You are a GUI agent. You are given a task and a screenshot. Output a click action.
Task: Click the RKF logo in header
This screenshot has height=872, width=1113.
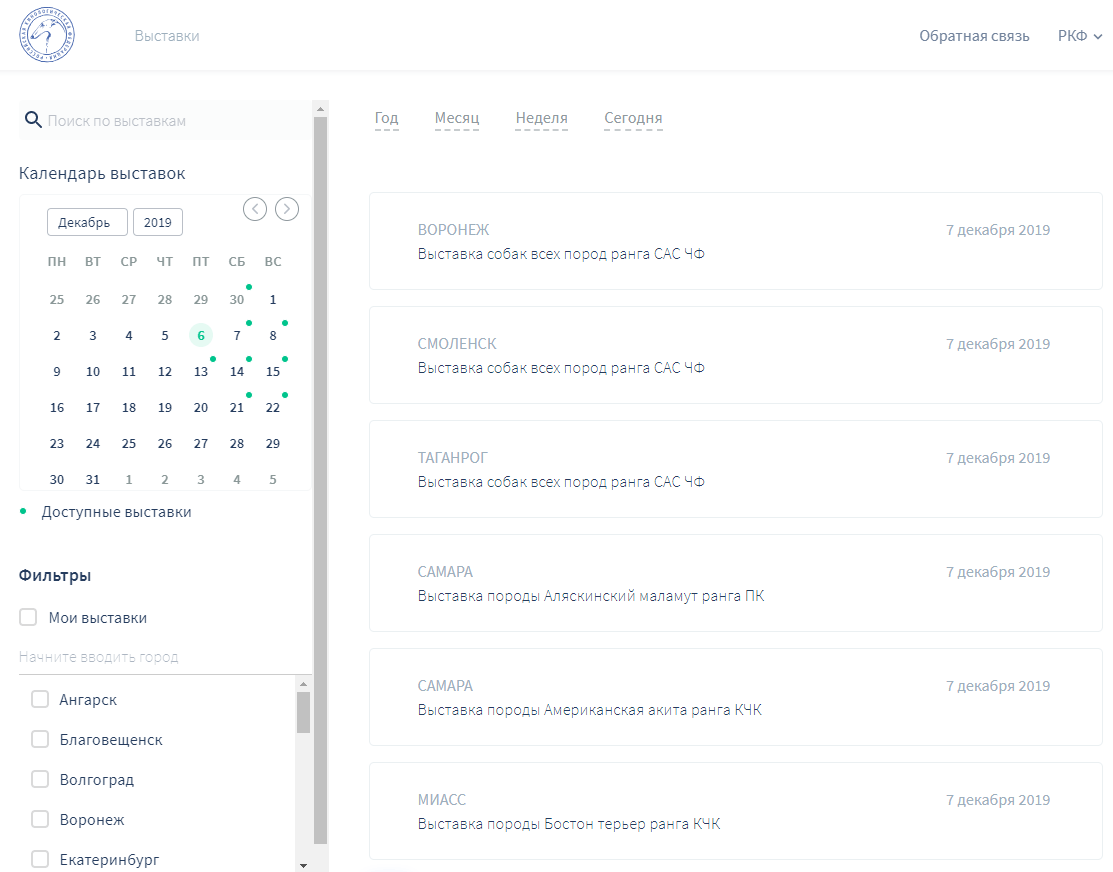46,36
